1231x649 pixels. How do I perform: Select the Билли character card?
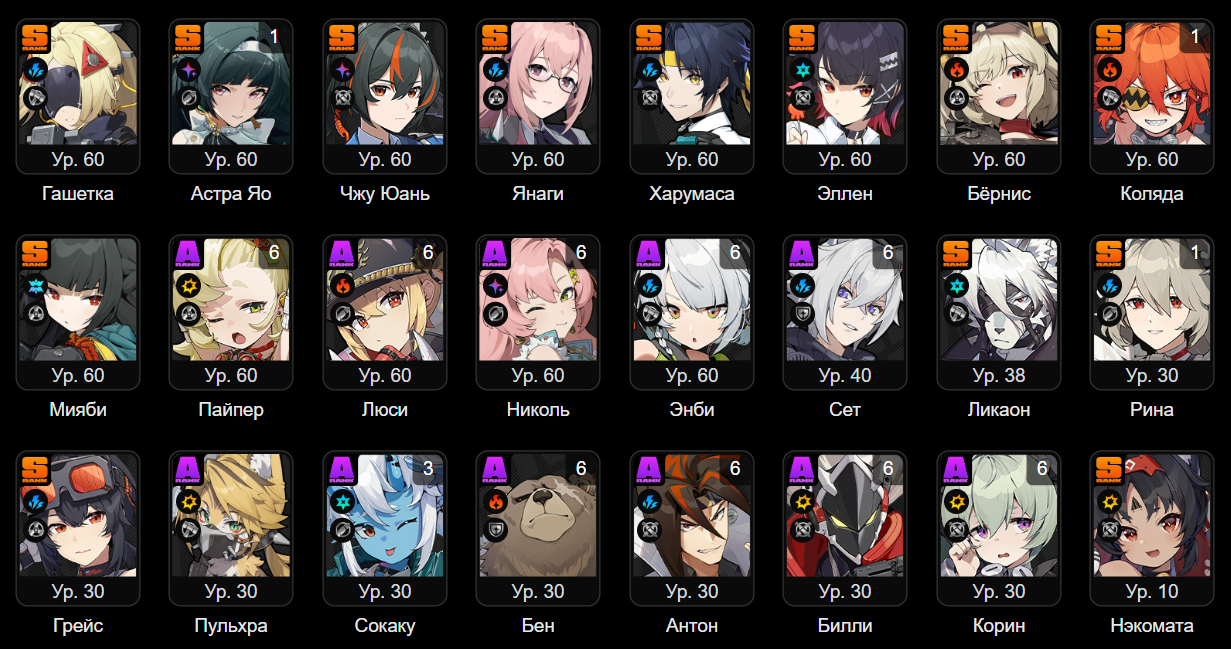point(845,528)
